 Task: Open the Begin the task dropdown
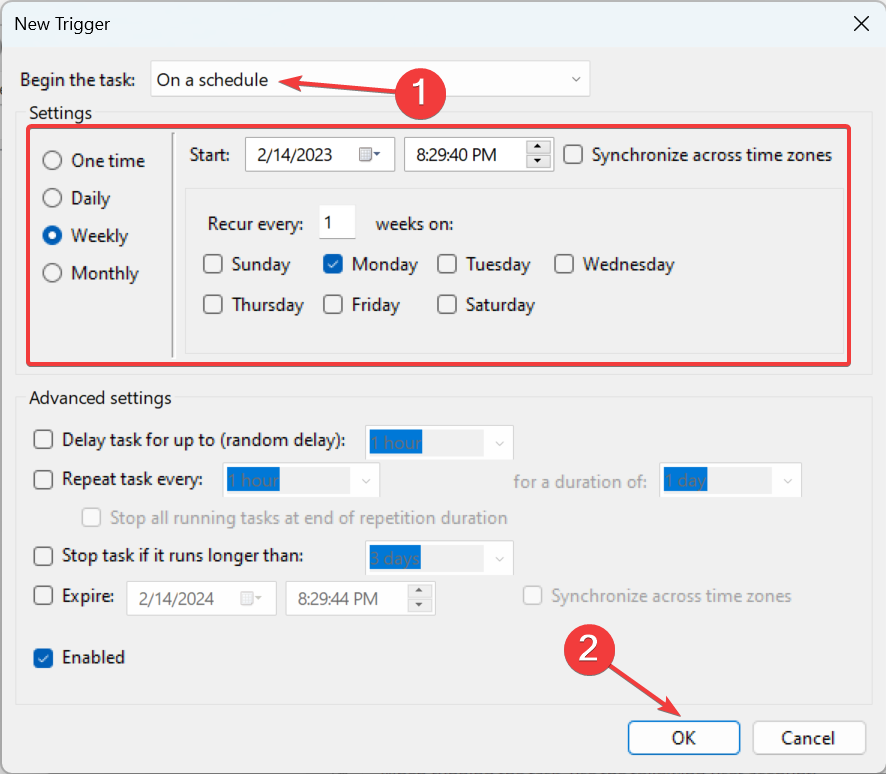coord(370,79)
